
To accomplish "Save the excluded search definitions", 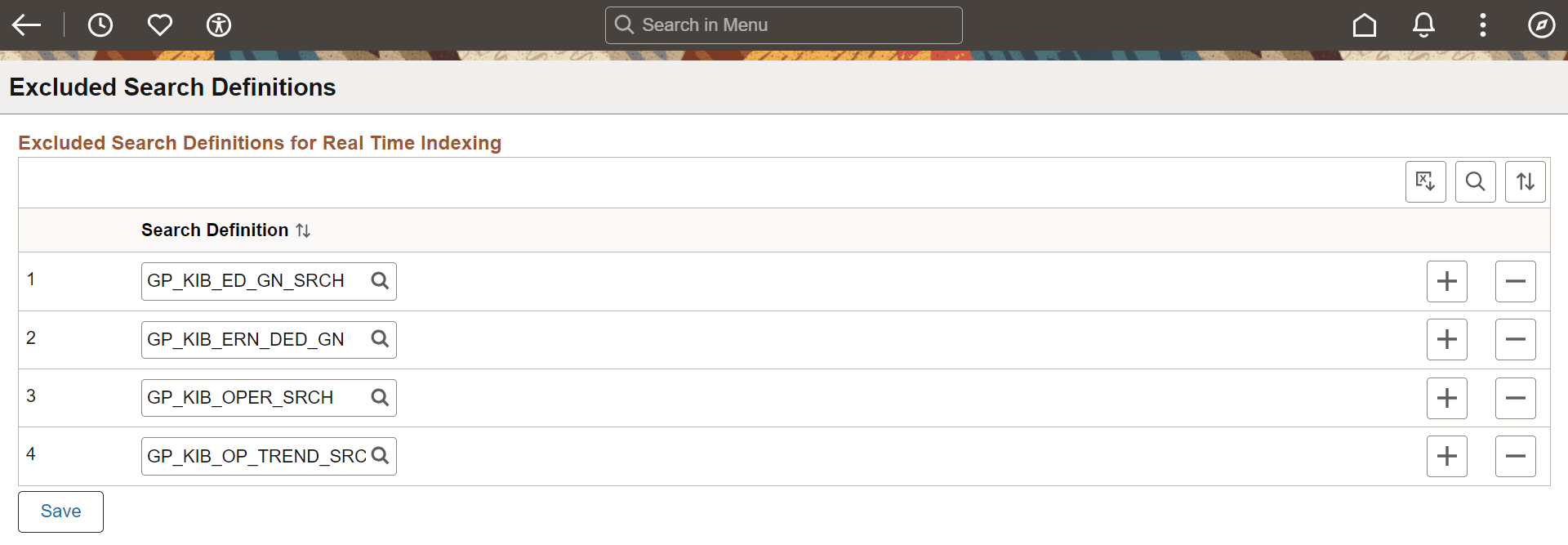I will coord(60,511).
